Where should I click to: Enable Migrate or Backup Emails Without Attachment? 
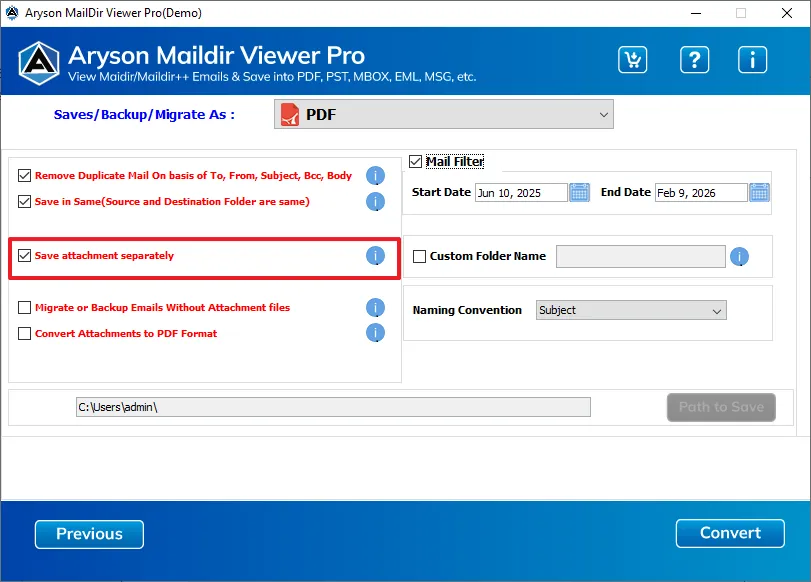(x=24, y=308)
